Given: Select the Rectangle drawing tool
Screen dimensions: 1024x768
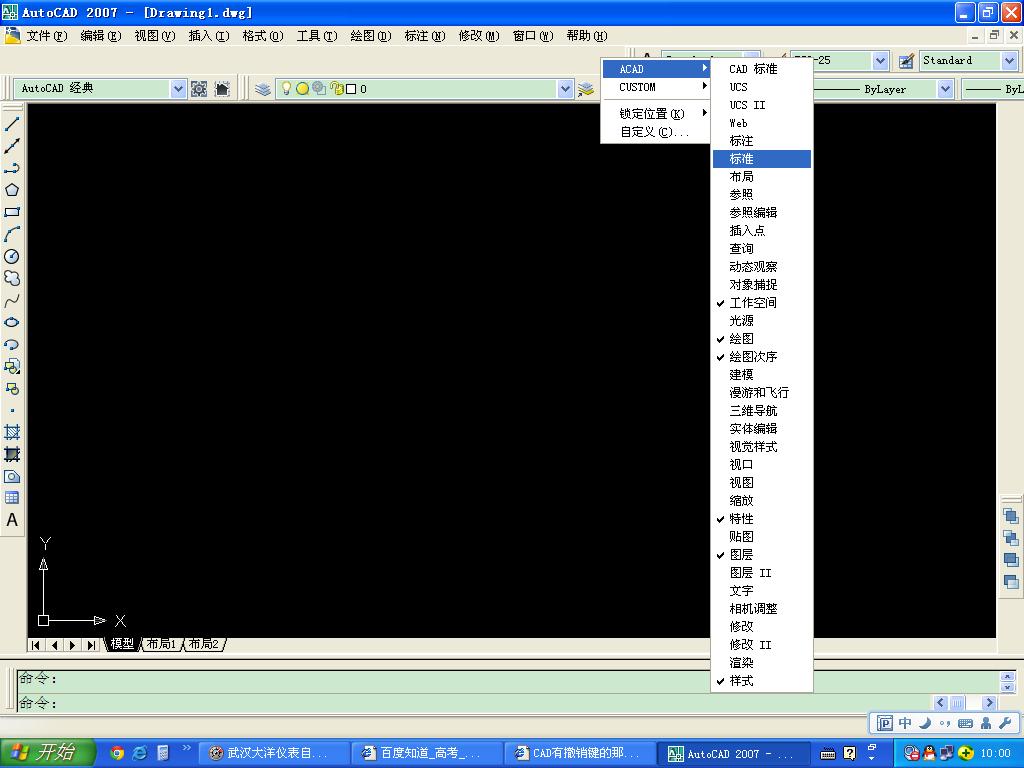Looking at the screenshot, I should point(12,212).
